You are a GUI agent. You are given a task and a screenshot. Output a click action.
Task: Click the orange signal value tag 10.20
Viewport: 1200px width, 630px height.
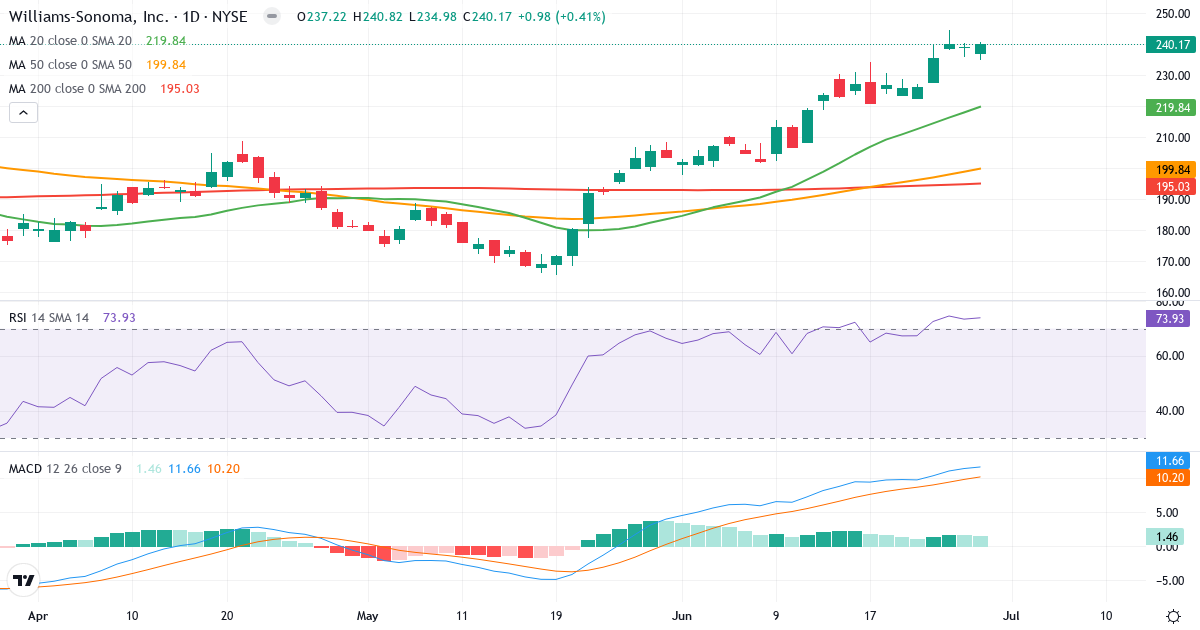pos(1169,478)
